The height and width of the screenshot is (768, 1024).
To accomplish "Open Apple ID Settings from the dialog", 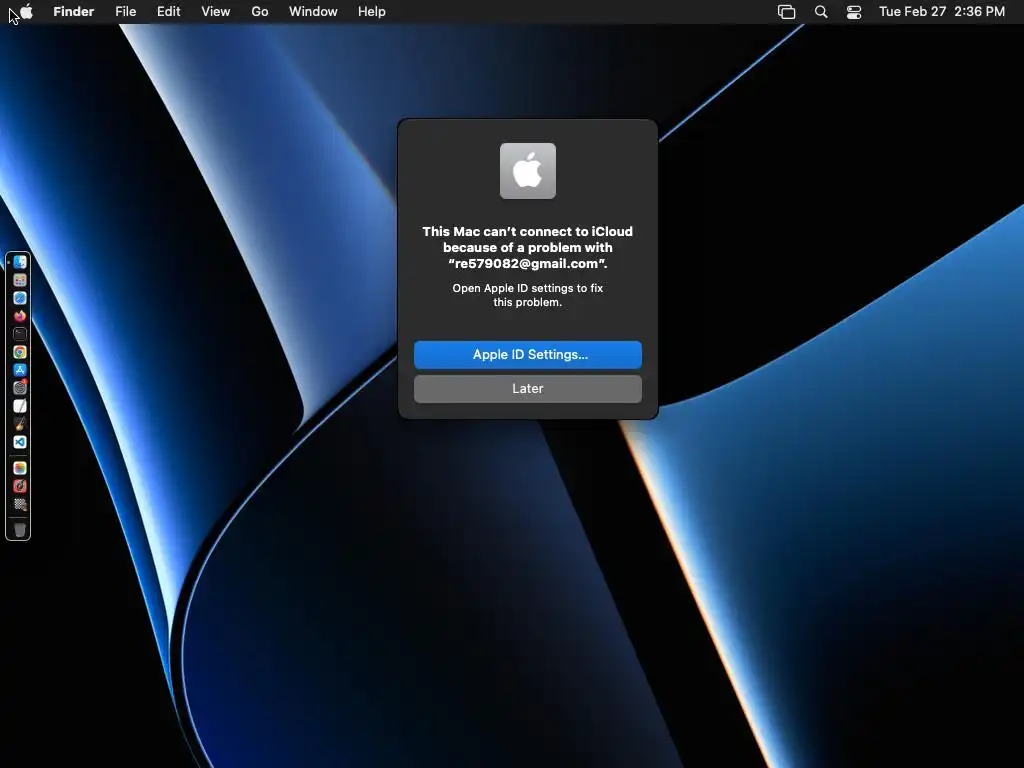I will (528, 355).
